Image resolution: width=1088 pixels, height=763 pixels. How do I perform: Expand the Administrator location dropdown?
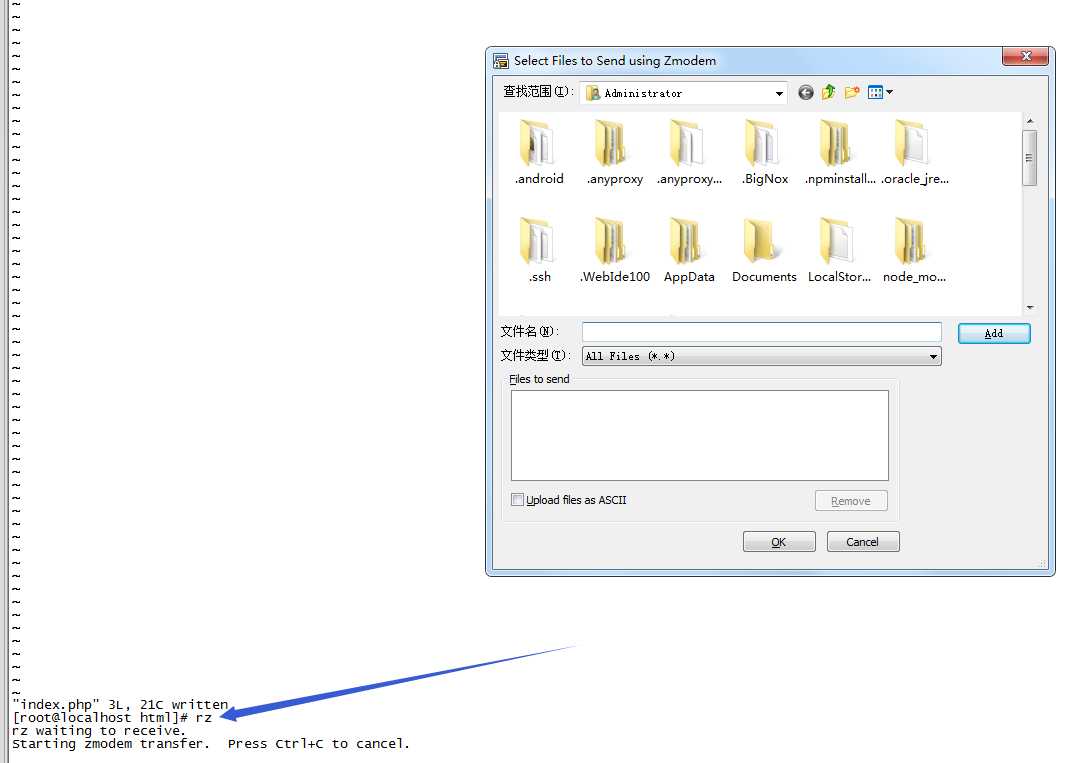pyautogui.click(x=779, y=93)
